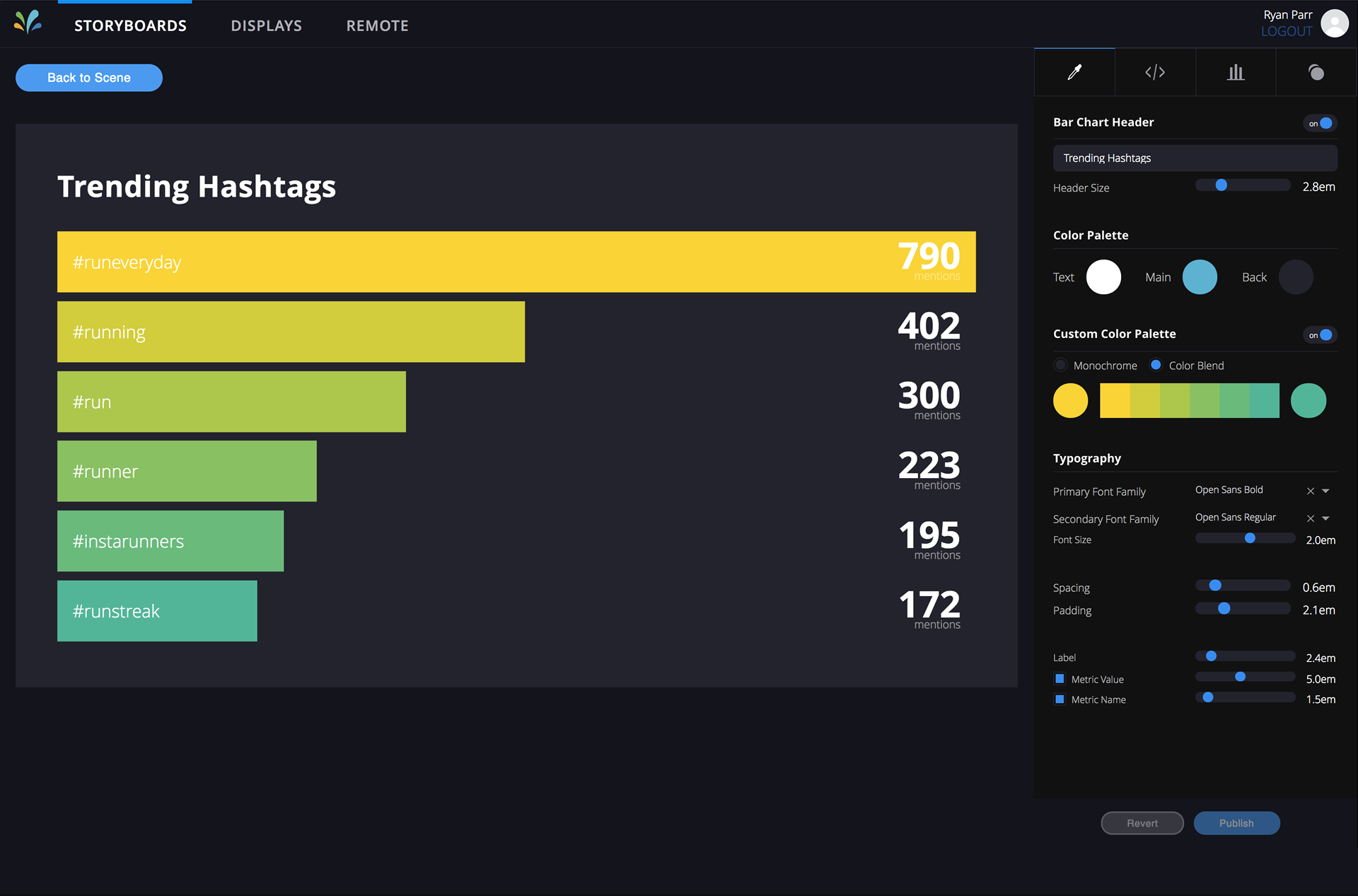The image size is (1358, 896).
Task: Open the bar chart settings tab icon
Action: pos(1236,72)
